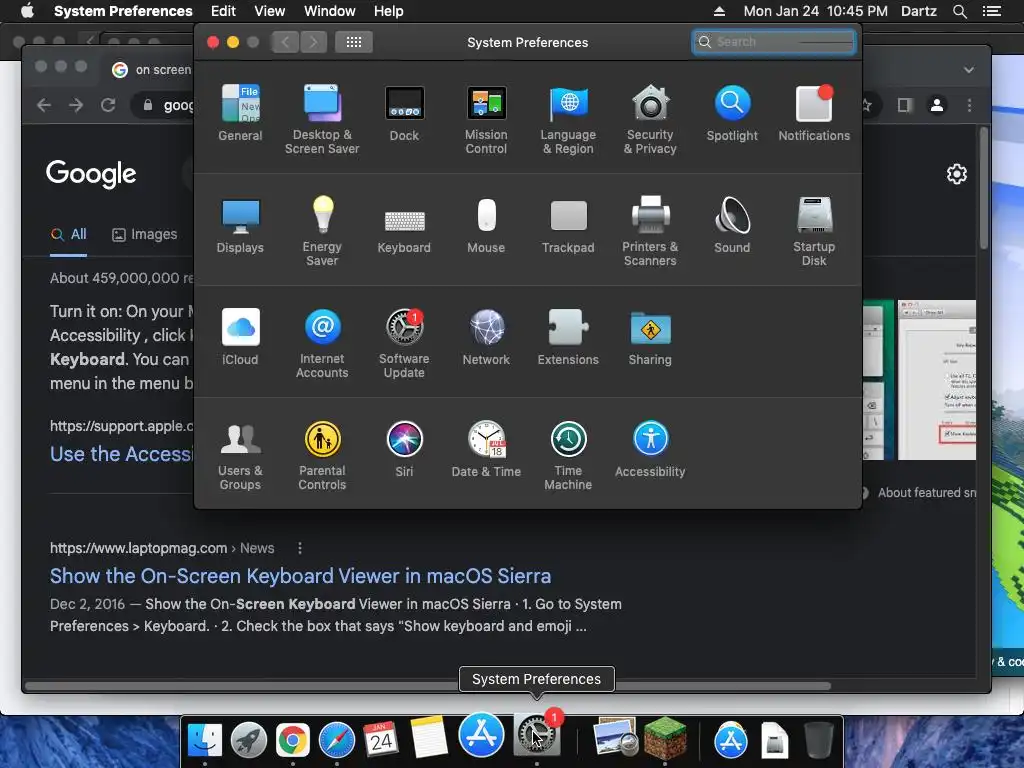Open the Startup Disk preference pane
Viewport: 1024px width, 768px height.
tap(814, 231)
